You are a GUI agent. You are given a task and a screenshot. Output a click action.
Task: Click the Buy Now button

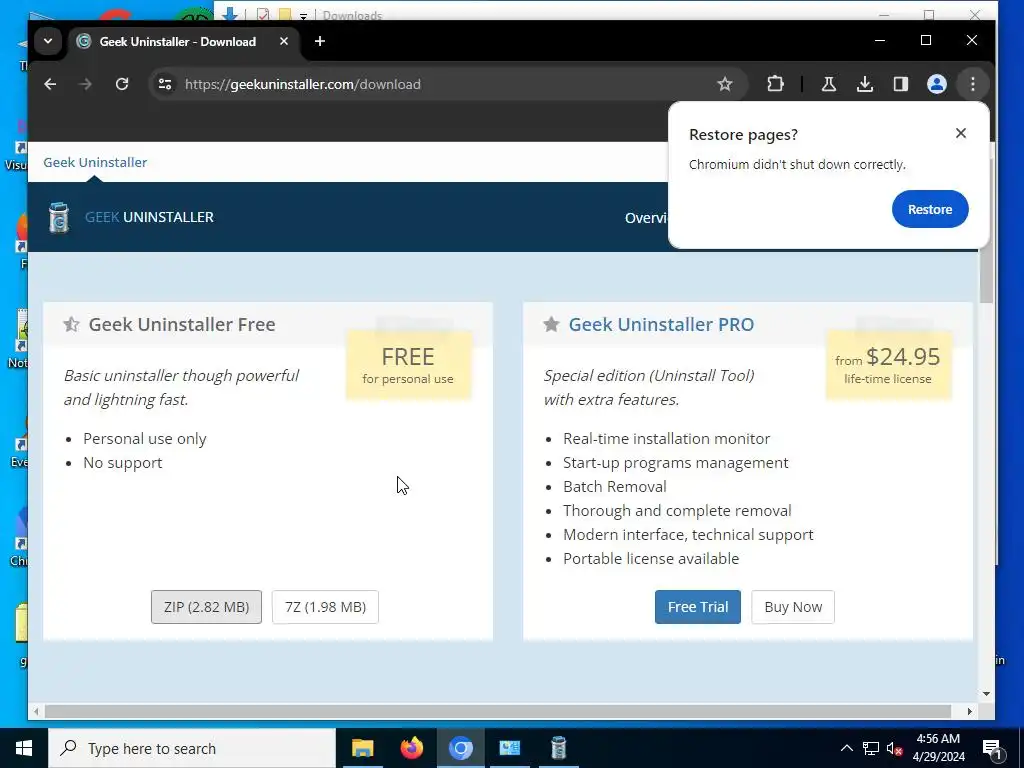click(x=793, y=607)
